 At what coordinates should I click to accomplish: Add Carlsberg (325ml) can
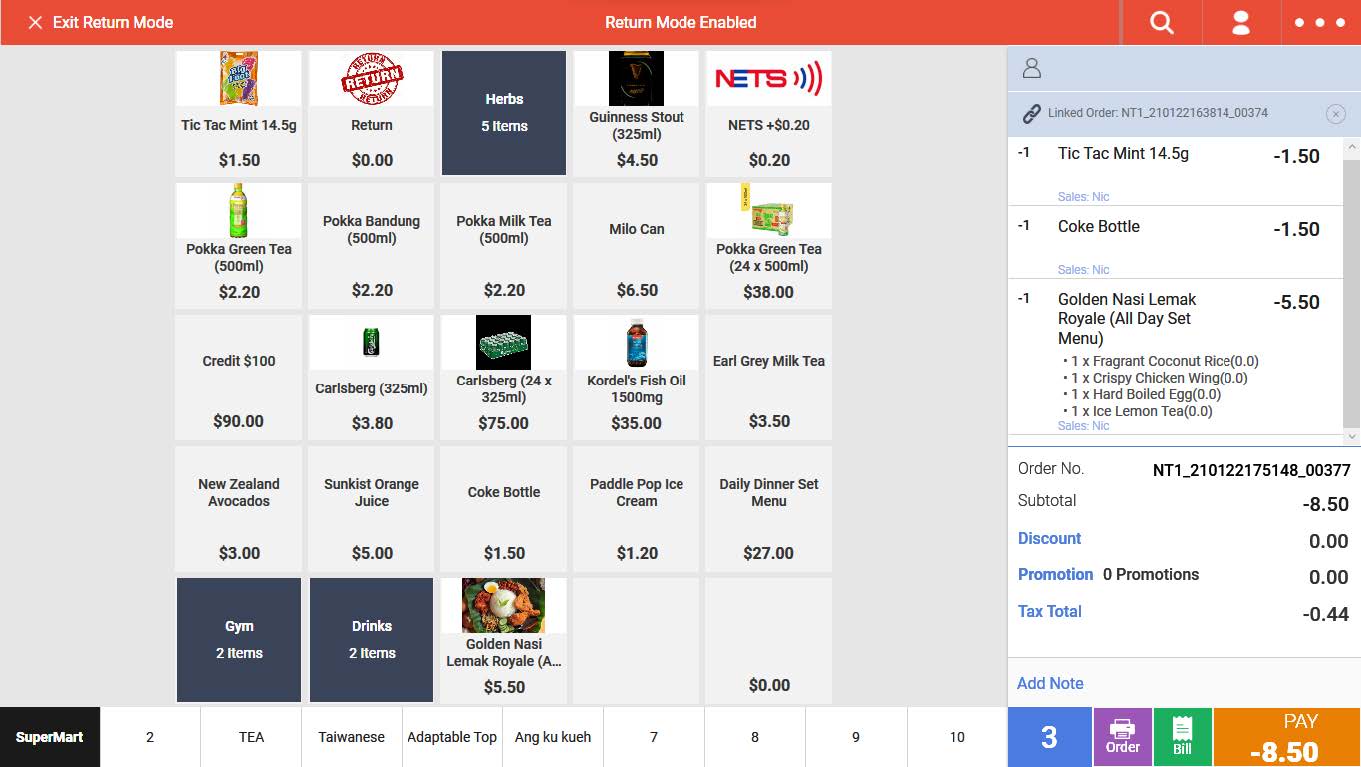[372, 377]
